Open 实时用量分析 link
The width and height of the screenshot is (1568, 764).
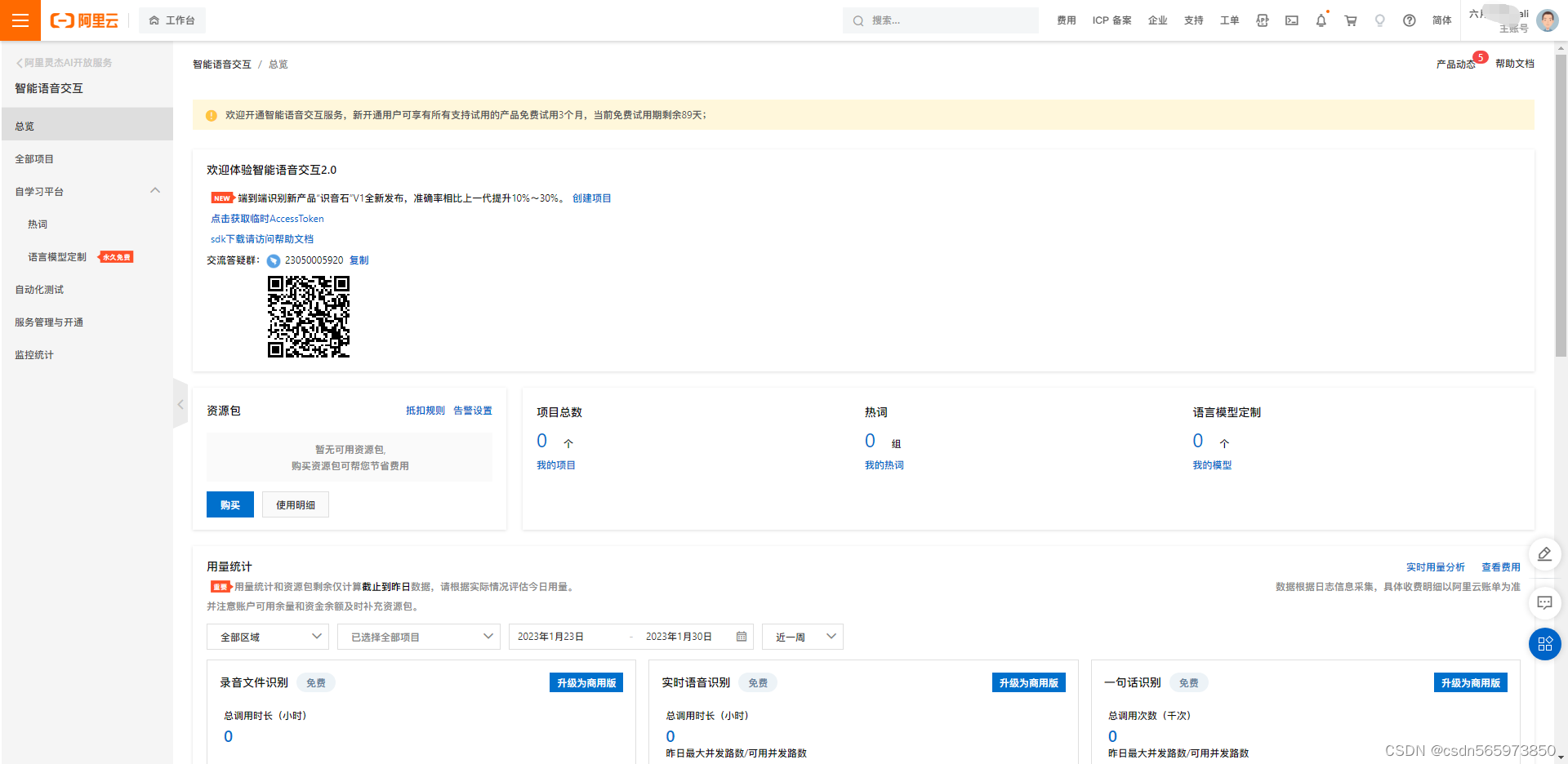pos(1436,567)
